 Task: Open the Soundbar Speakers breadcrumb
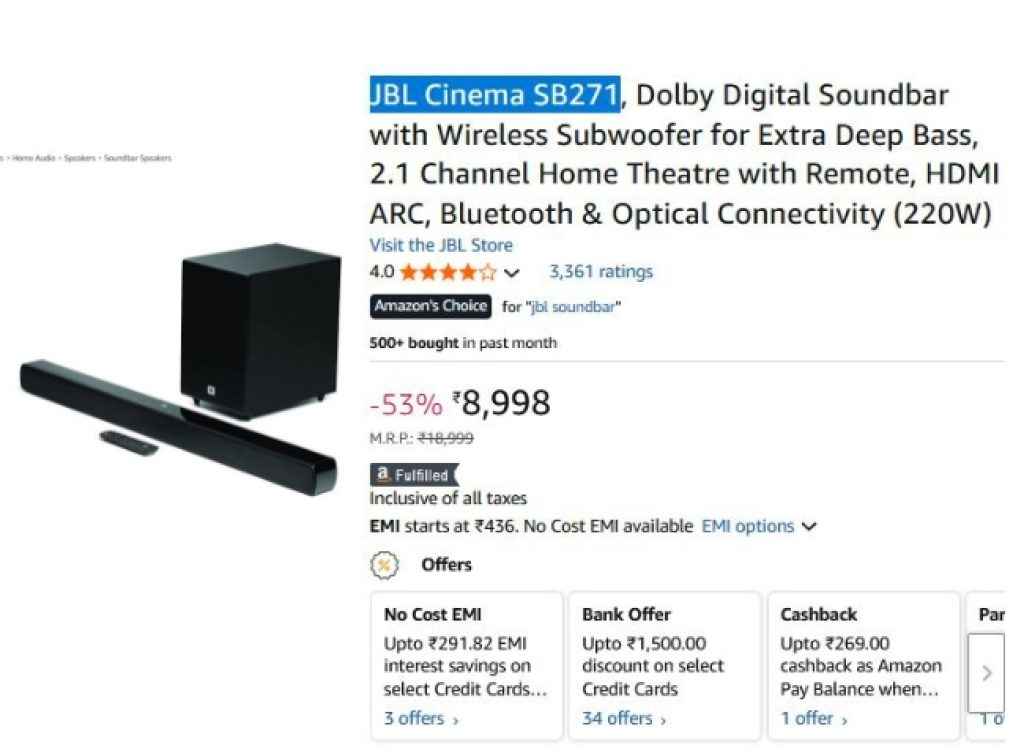(x=135, y=158)
